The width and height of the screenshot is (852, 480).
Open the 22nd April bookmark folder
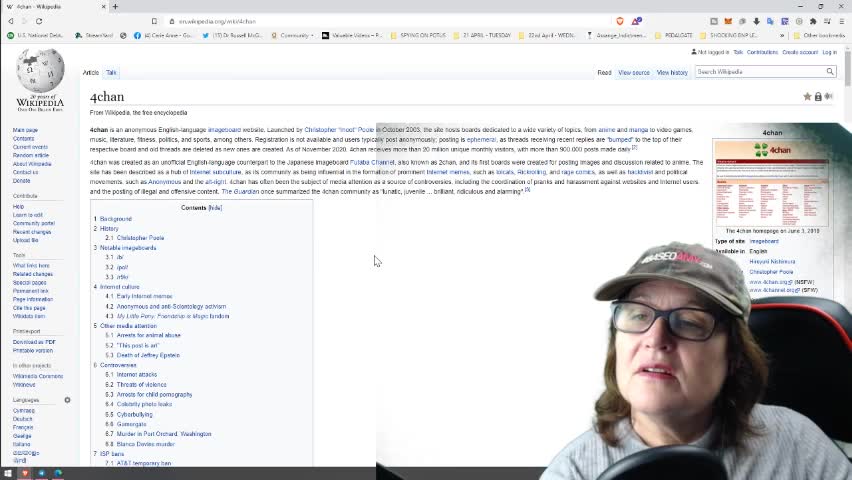(x=547, y=35)
